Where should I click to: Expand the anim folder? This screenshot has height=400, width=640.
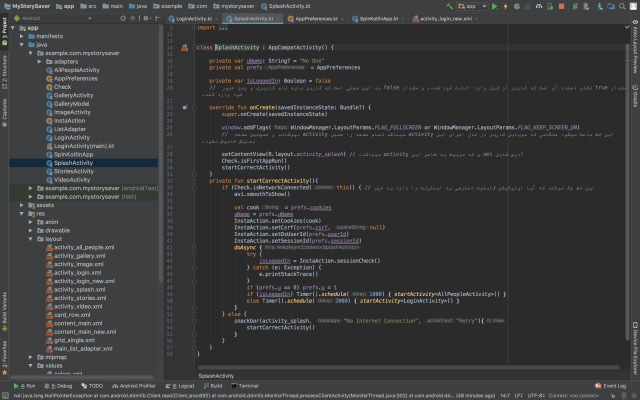(31, 222)
